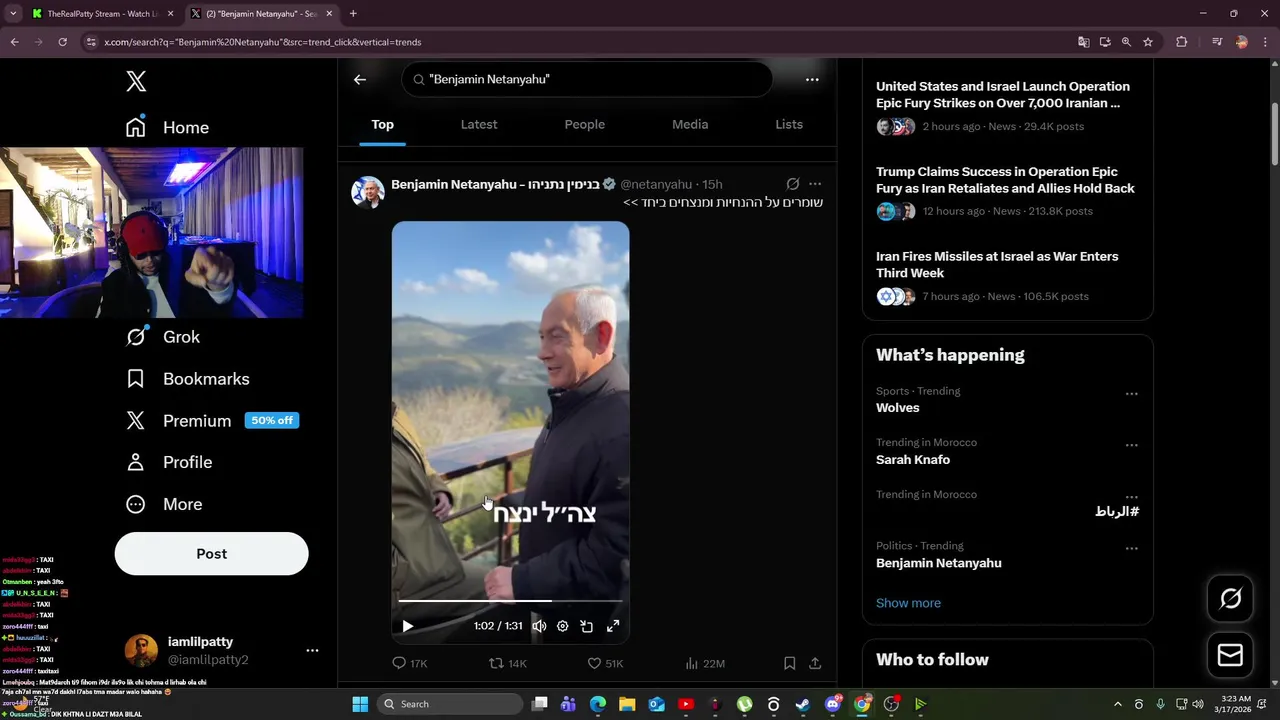The height and width of the screenshot is (720, 1280).
Task: Click the browser address bar URL
Action: point(262,42)
